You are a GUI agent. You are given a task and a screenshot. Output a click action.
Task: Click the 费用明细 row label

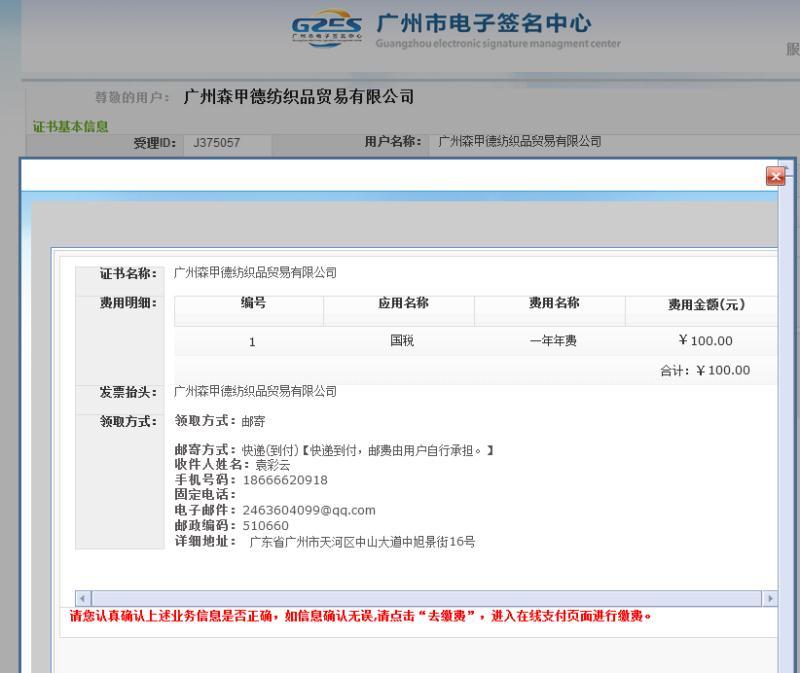point(128,303)
